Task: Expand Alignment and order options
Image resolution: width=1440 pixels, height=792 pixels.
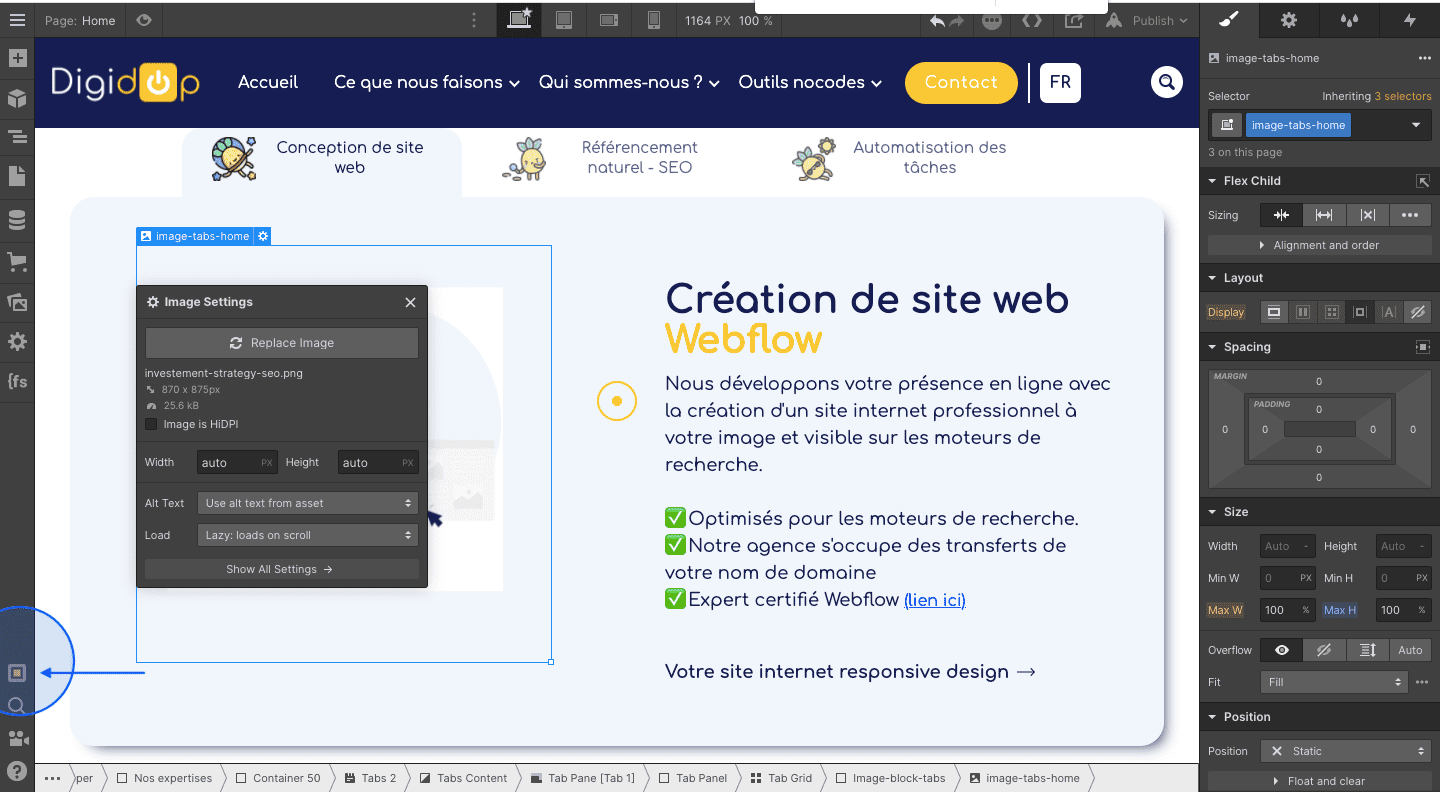Action: pyautogui.click(x=1319, y=245)
